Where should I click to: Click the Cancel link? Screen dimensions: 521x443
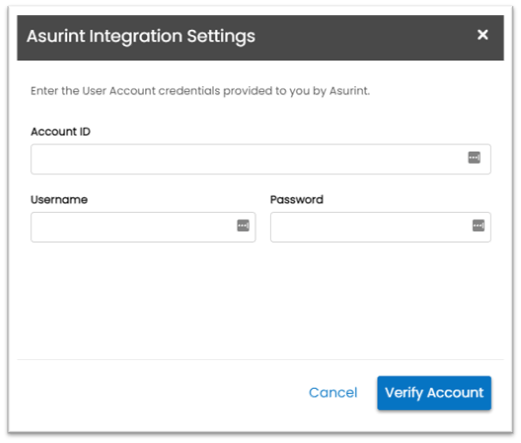coord(333,393)
